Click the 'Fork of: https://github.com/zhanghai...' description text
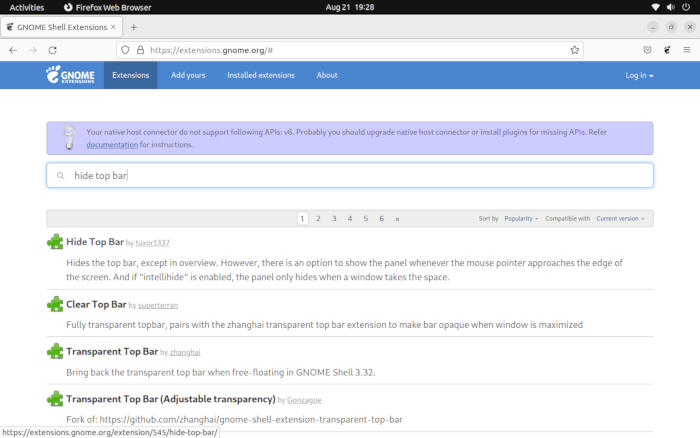The width and height of the screenshot is (700, 438). pos(234,419)
